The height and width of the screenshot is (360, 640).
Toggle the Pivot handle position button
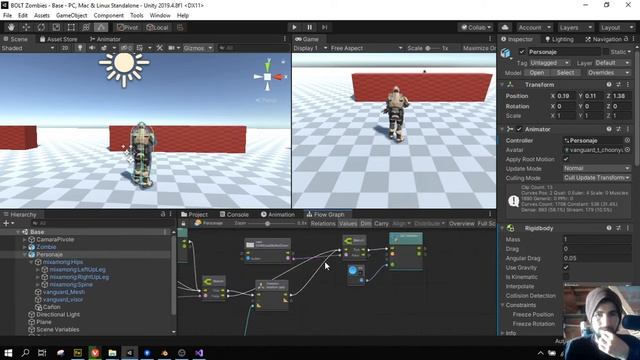pyautogui.click(x=128, y=27)
